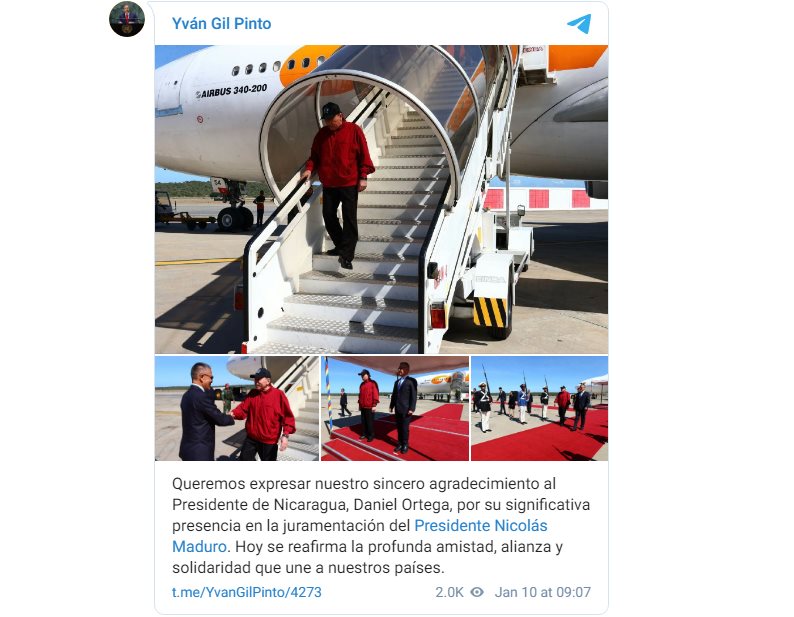Open the channel profile avatar
This screenshot has width=794, height=617.
click(127, 19)
